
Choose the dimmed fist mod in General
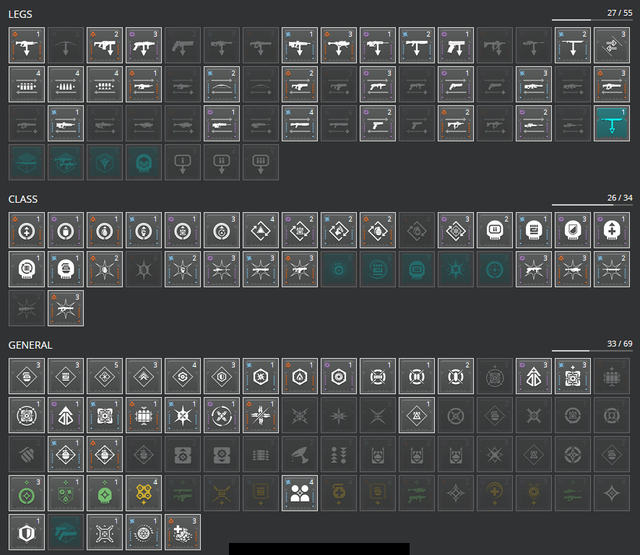point(27,455)
